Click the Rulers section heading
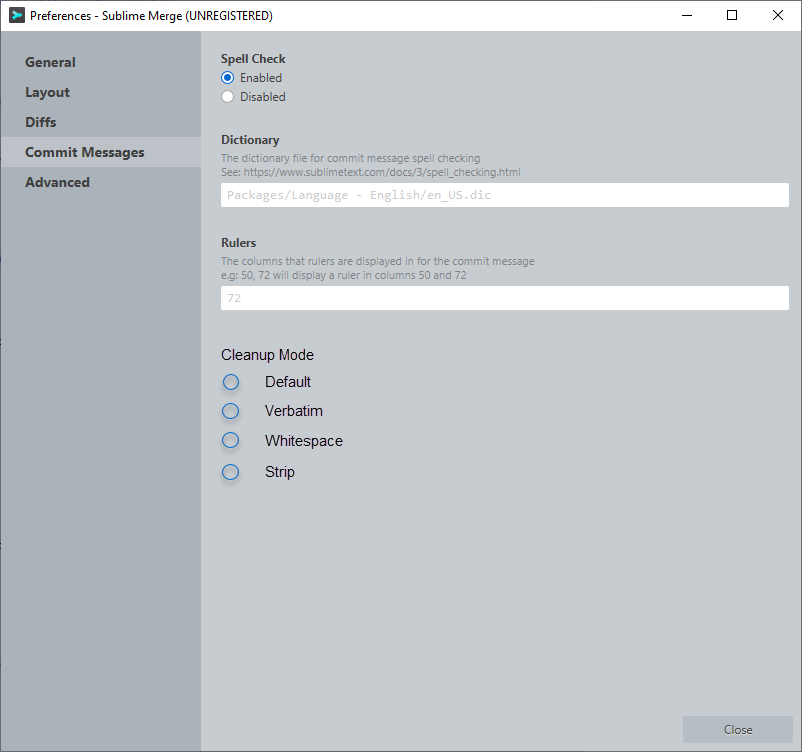The width and height of the screenshot is (802, 752). tap(238, 242)
